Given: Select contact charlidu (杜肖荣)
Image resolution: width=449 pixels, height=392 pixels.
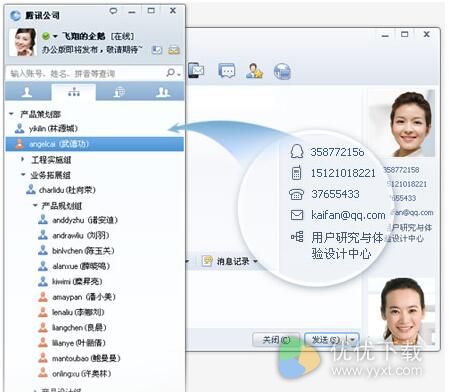Looking at the screenshot, I should (67, 190).
